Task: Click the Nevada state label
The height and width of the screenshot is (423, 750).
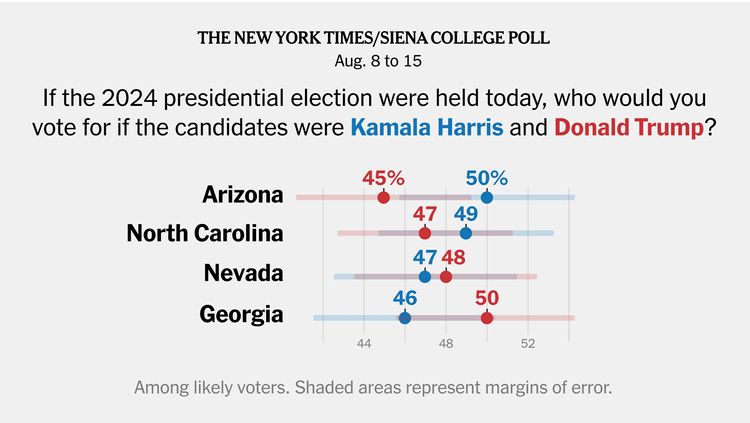Action: [x=243, y=273]
